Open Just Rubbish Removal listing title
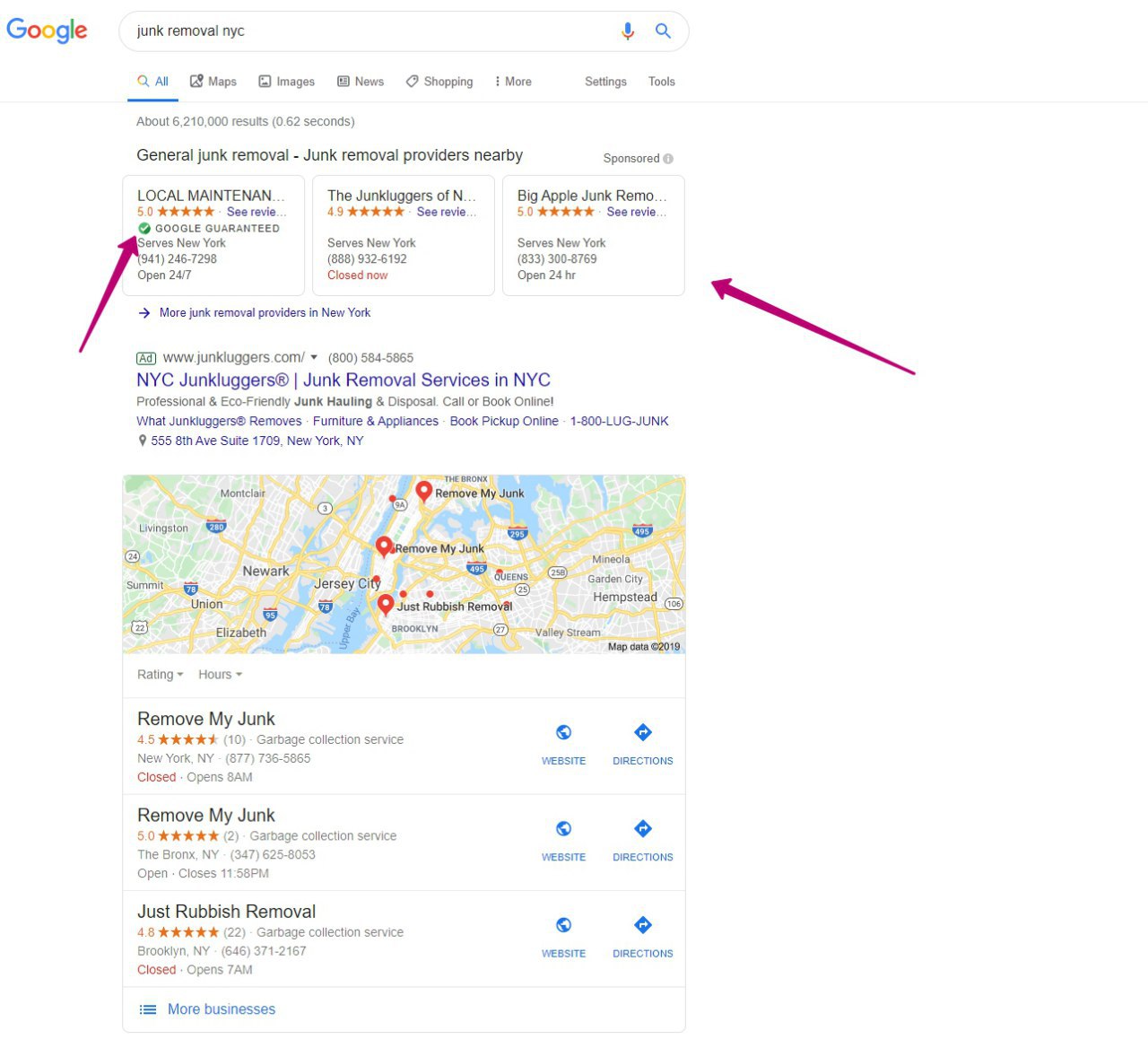This screenshot has height=1048, width=1148. (x=226, y=912)
